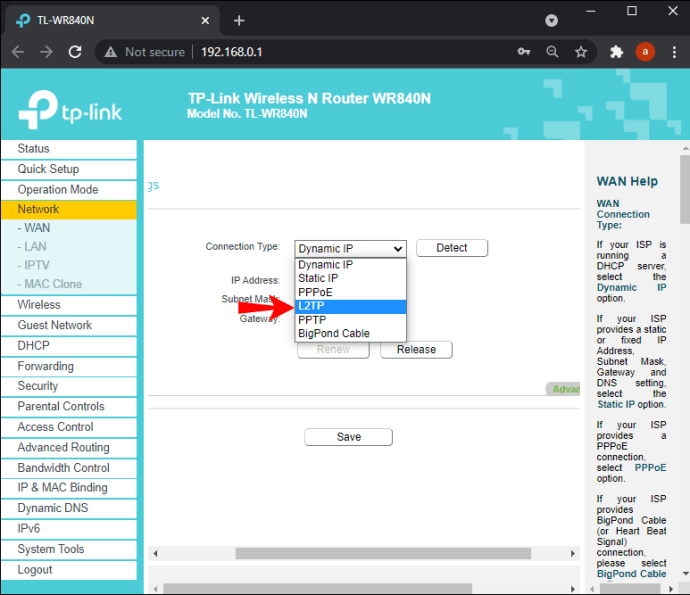Screen dimensions: 690x595
Task: Open the saved passwords key icon
Action: 524,52
